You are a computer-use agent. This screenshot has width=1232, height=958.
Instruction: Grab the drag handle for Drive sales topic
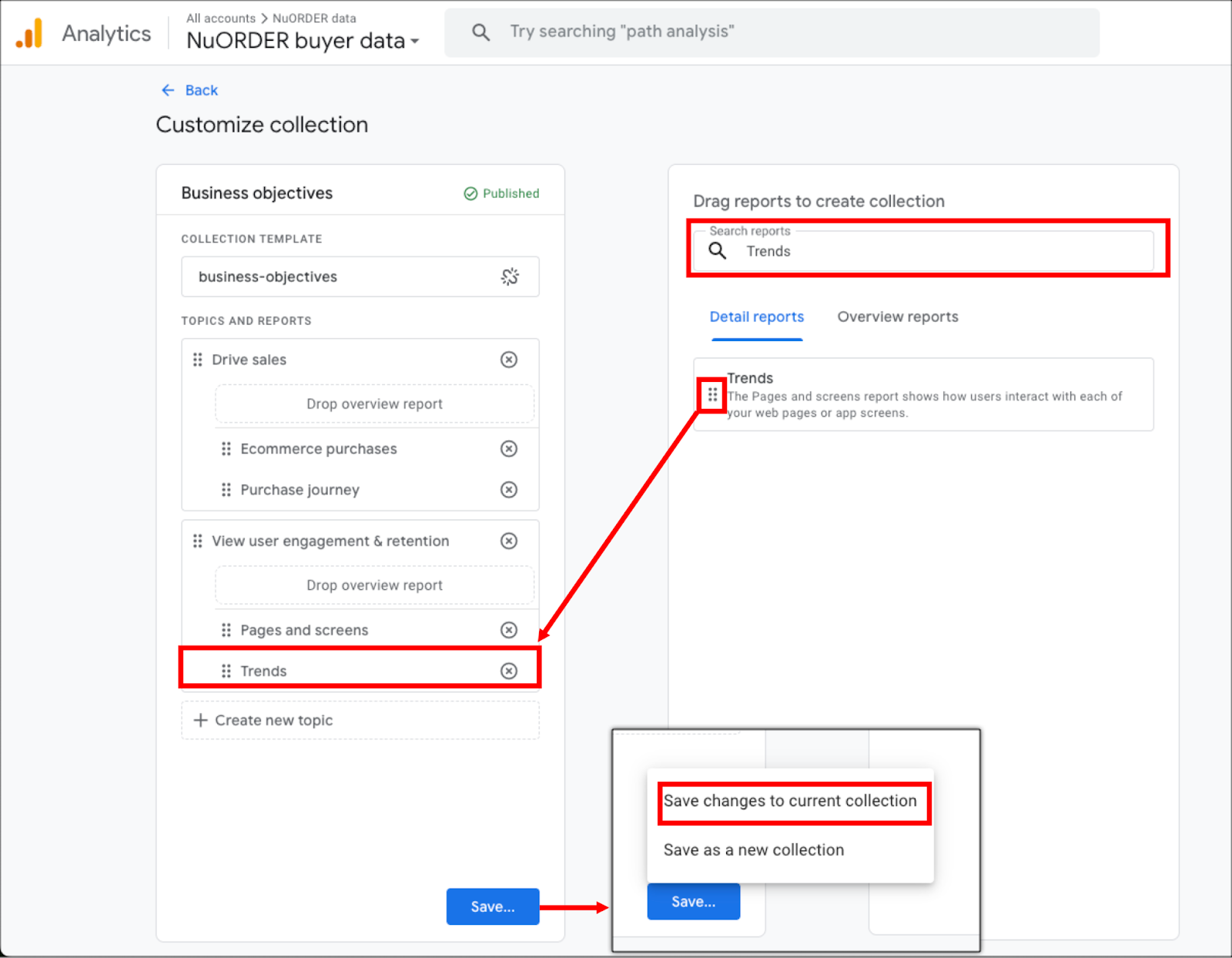click(x=198, y=360)
